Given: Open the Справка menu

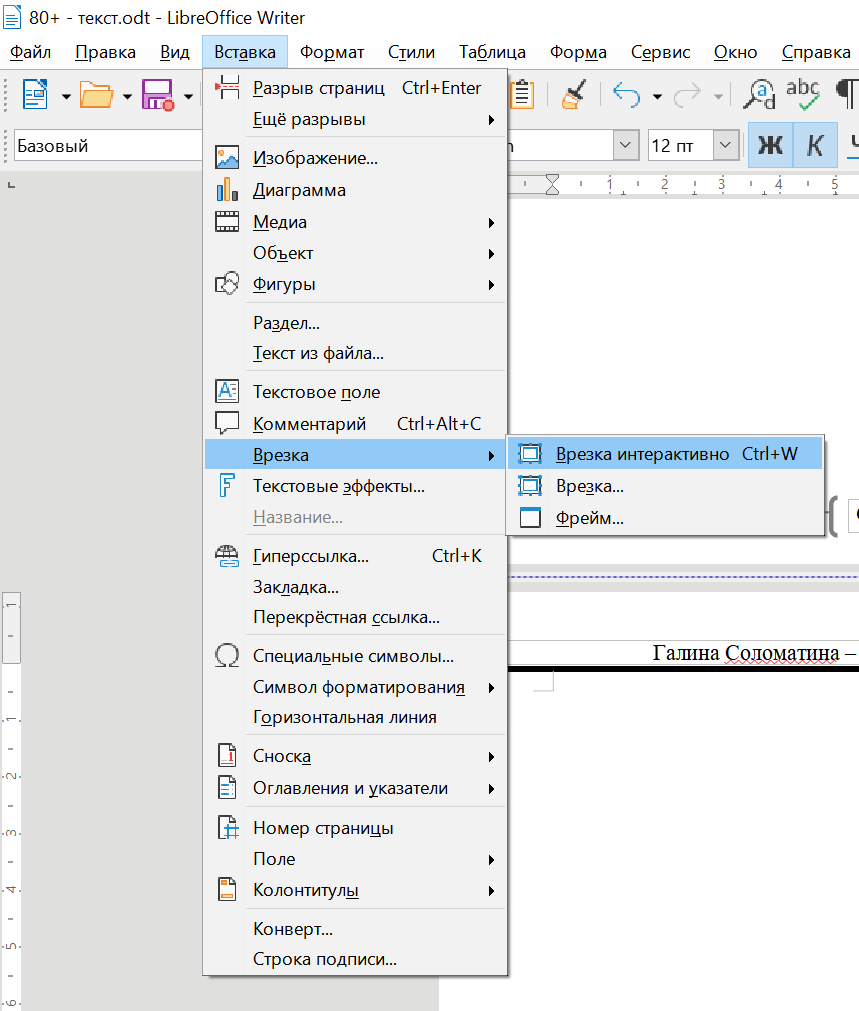Looking at the screenshot, I should click(x=816, y=52).
